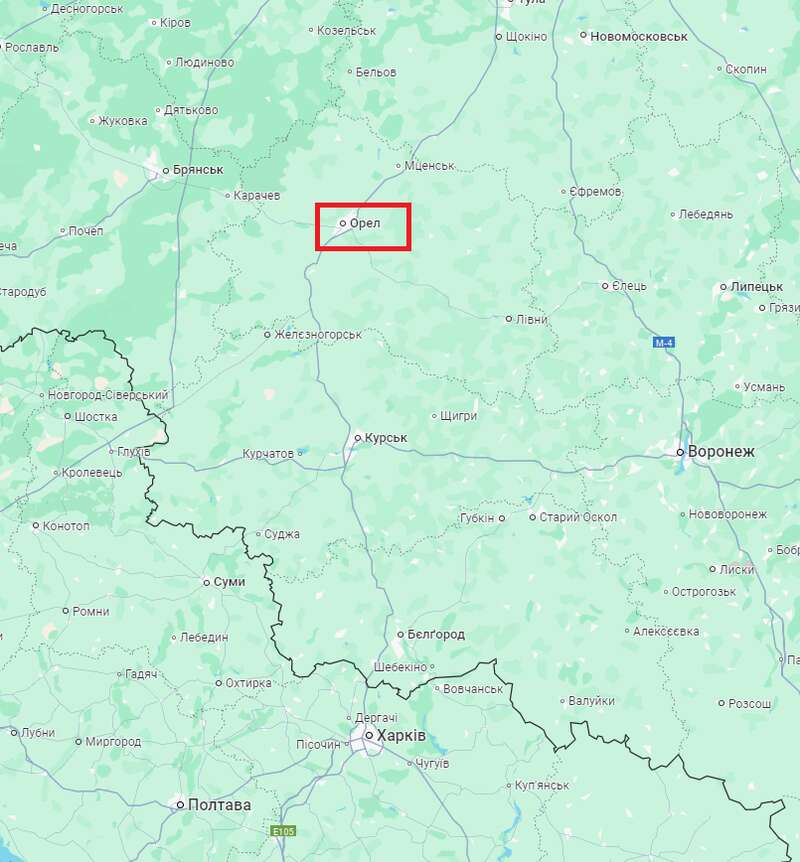Image resolution: width=800 pixels, height=862 pixels.
Task: Select the Курськ city marker
Action: (x=358, y=438)
